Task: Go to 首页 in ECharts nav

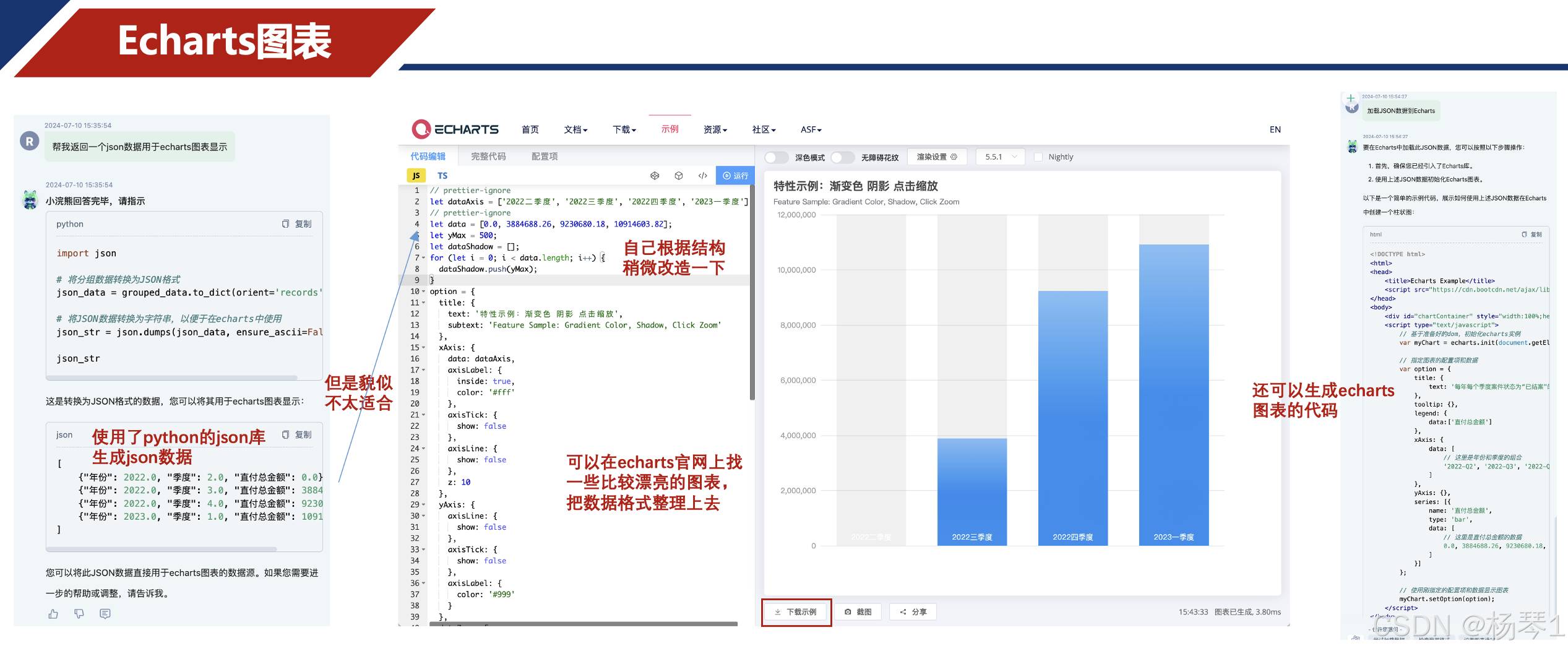Action: 530,129
